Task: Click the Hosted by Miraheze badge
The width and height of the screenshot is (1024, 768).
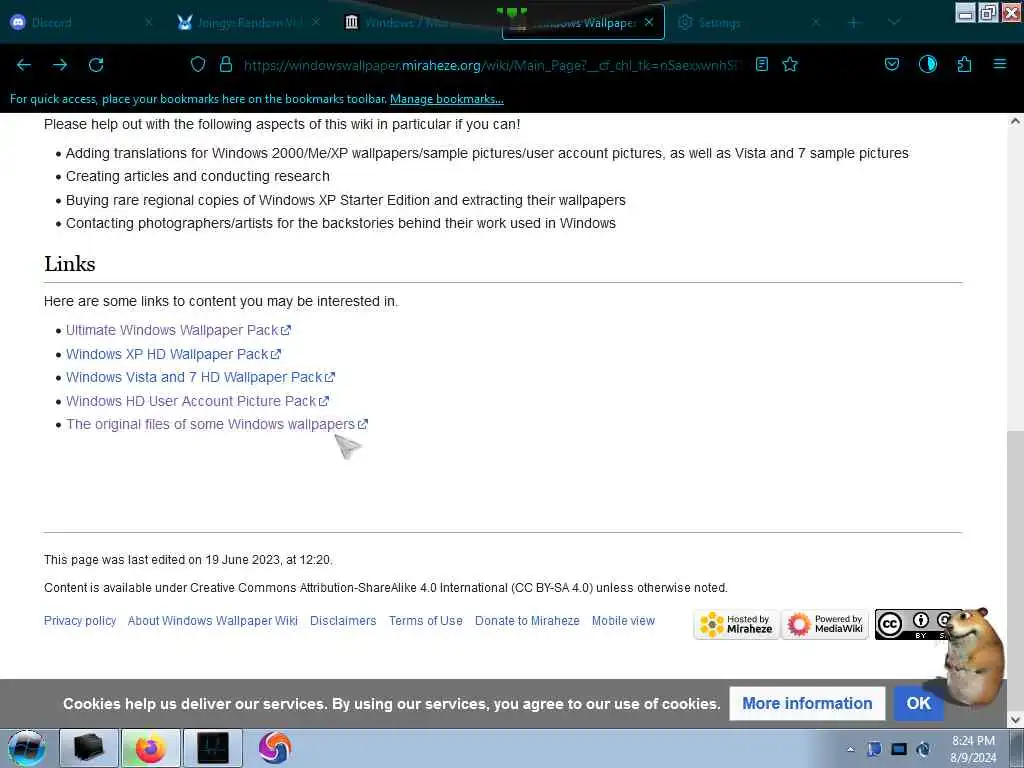Action: pos(737,624)
